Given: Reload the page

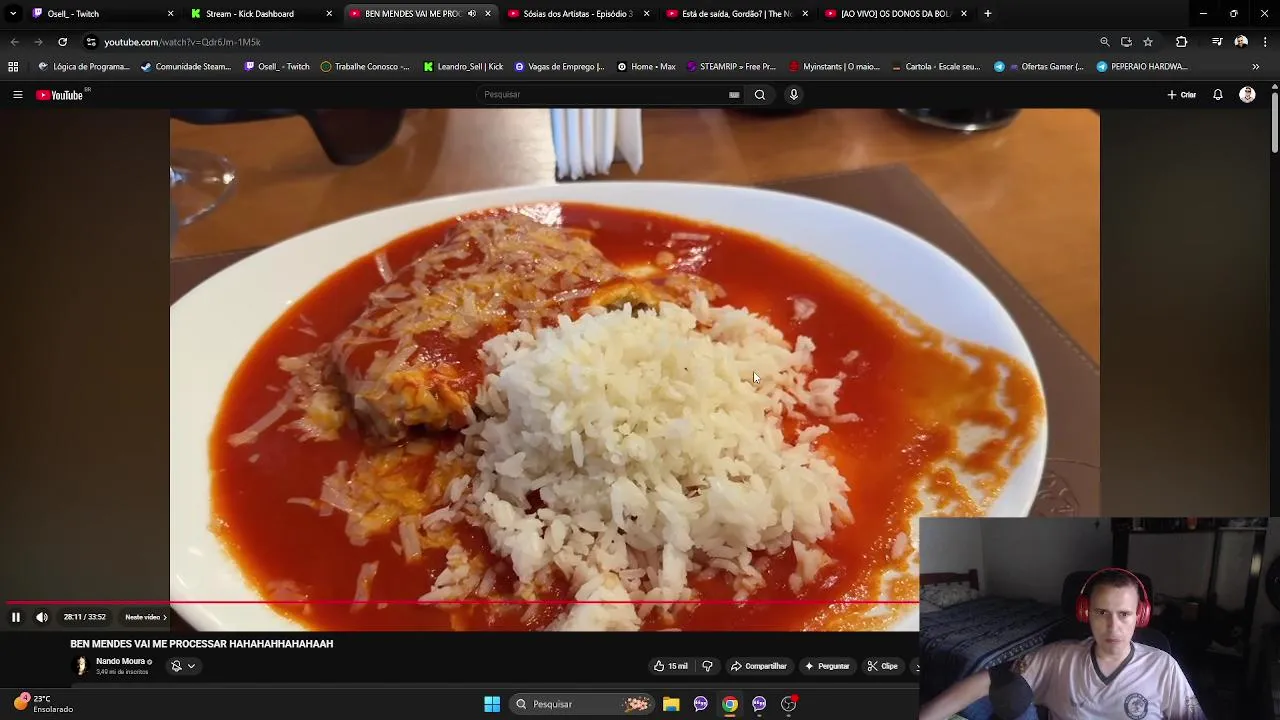Looking at the screenshot, I should [x=62, y=42].
